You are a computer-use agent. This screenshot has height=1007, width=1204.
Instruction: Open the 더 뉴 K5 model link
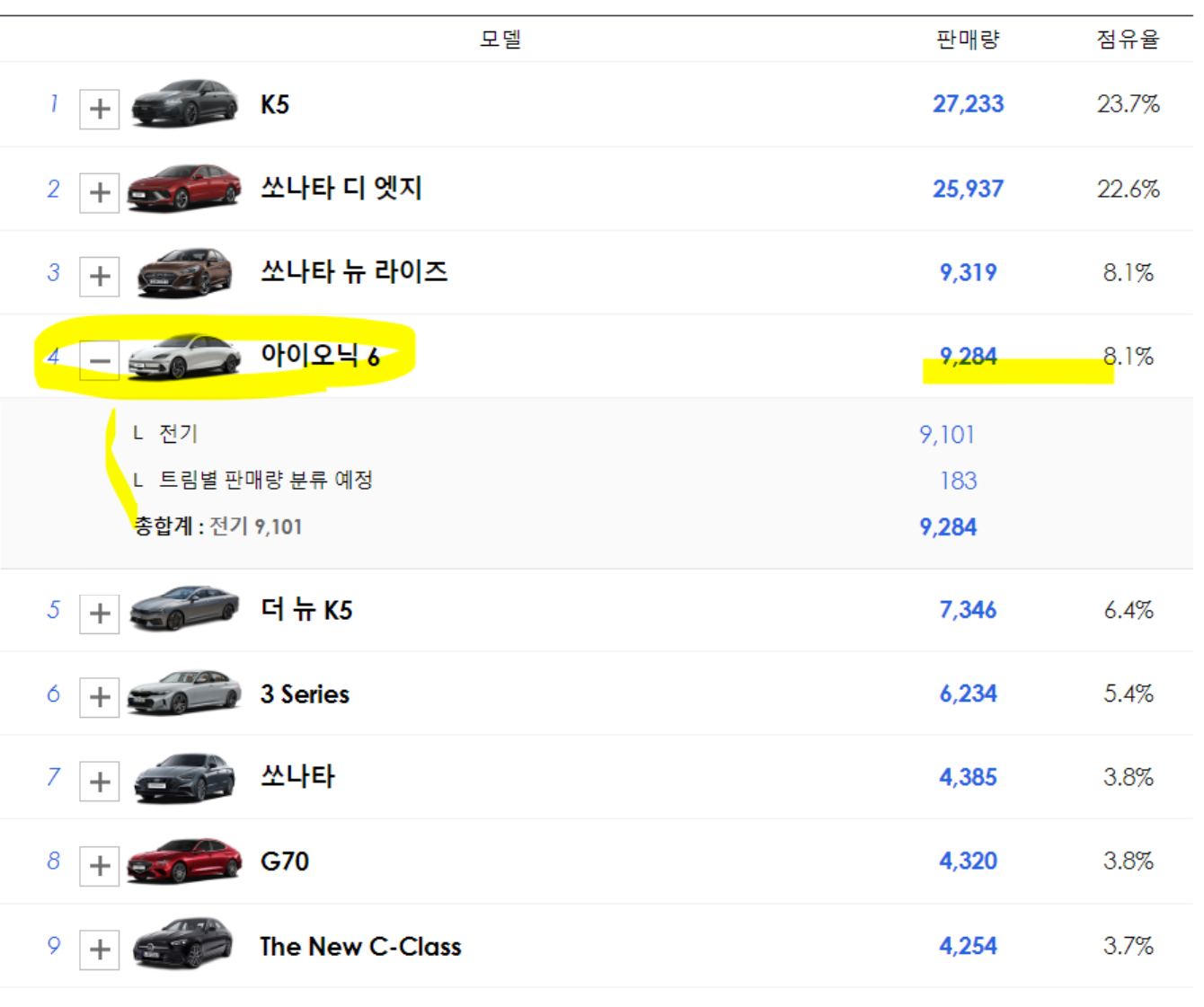[x=306, y=610]
